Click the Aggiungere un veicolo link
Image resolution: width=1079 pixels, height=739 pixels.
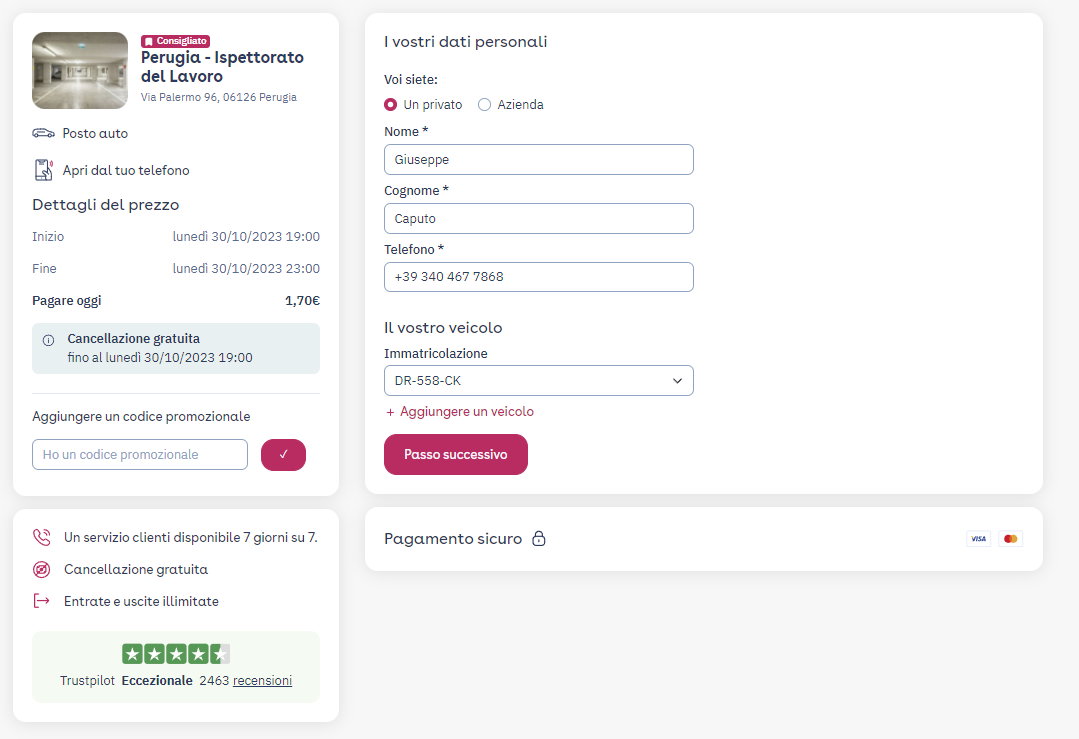pos(460,411)
